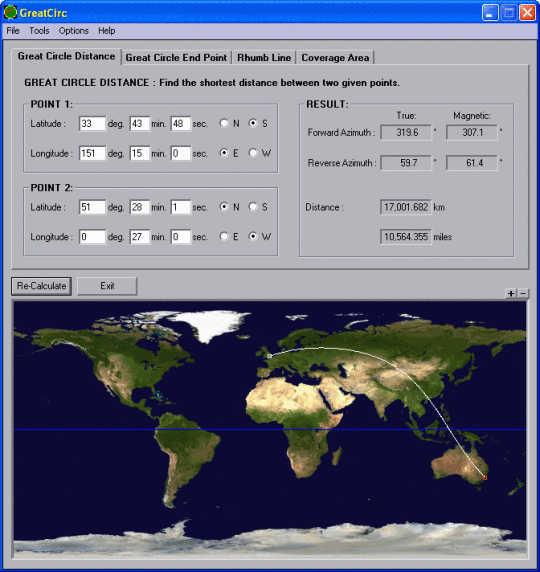The image size is (540, 572).
Task: Switch to Great Circle End Point tab
Action: pos(176,58)
